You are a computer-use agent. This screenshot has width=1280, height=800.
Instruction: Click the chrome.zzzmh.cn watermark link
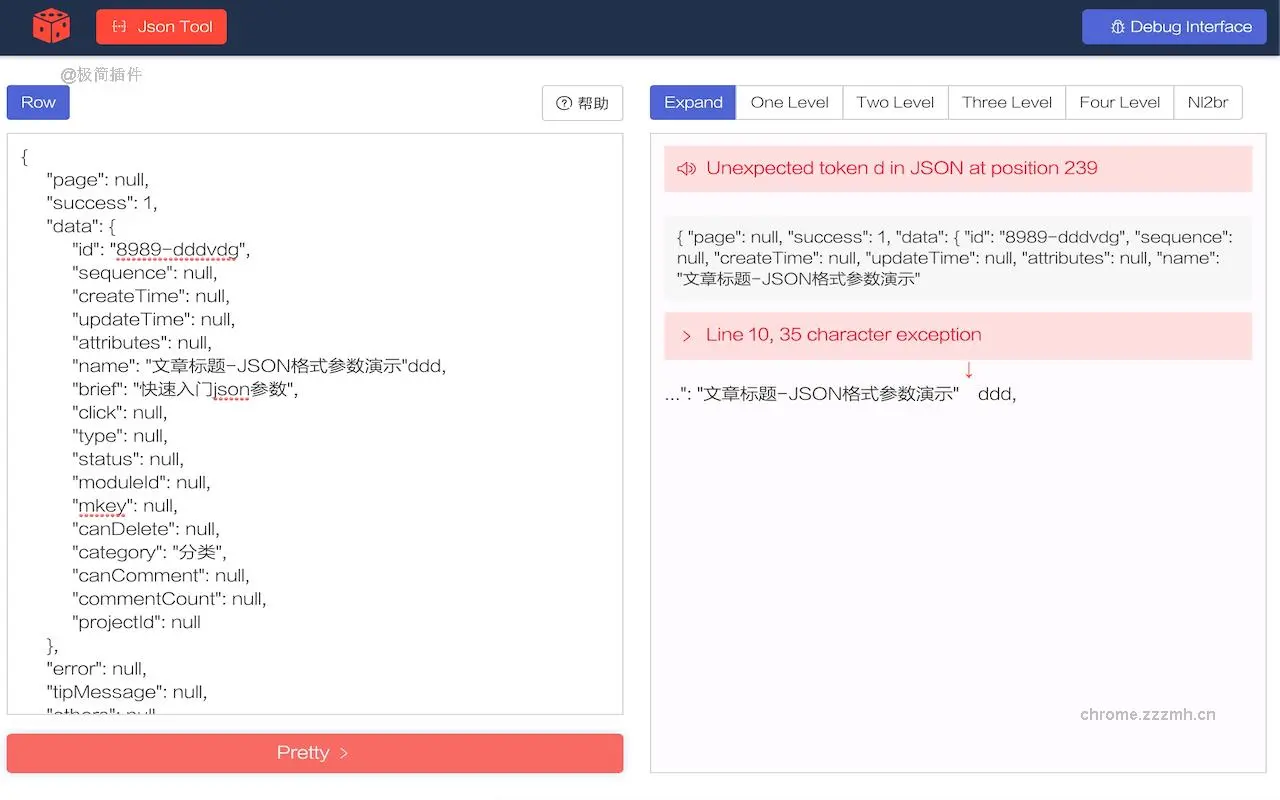[x=1148, y=714]
